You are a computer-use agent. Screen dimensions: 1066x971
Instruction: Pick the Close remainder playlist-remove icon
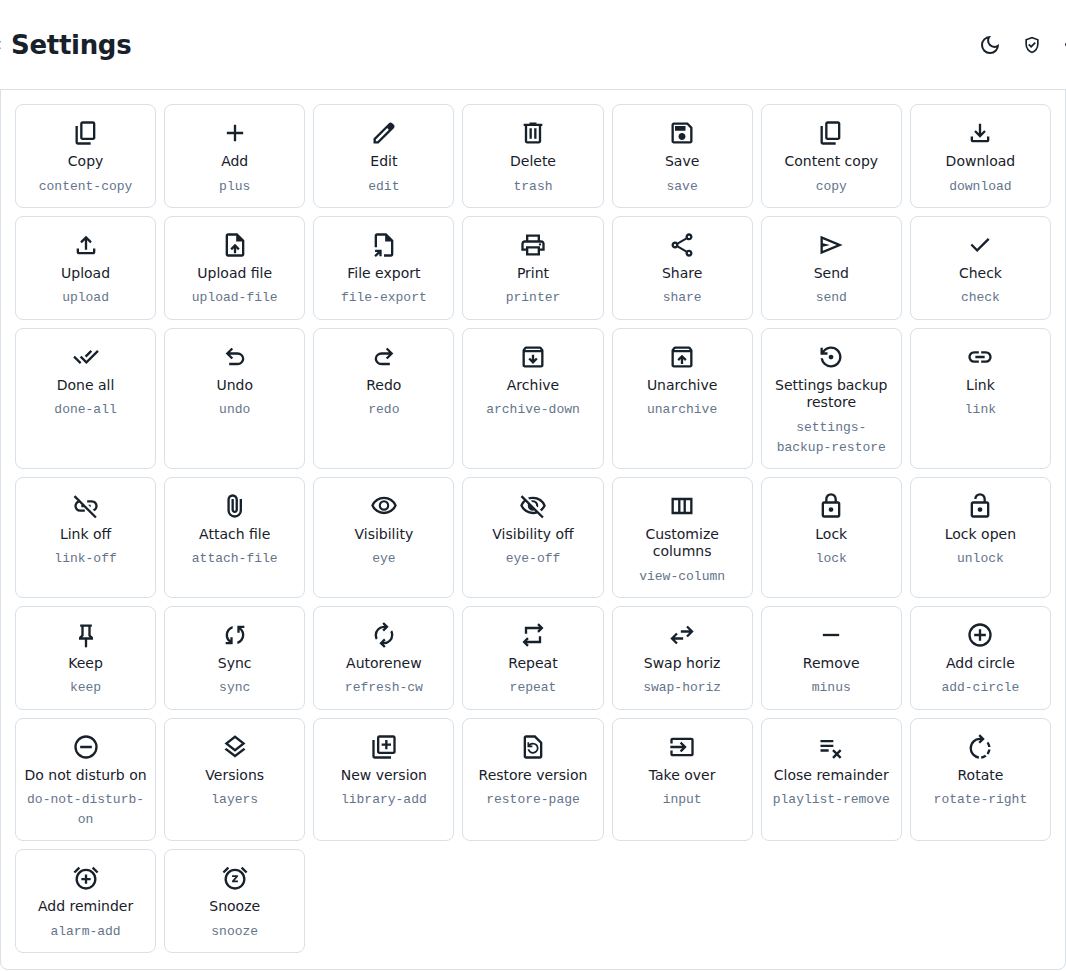[831, 748]
